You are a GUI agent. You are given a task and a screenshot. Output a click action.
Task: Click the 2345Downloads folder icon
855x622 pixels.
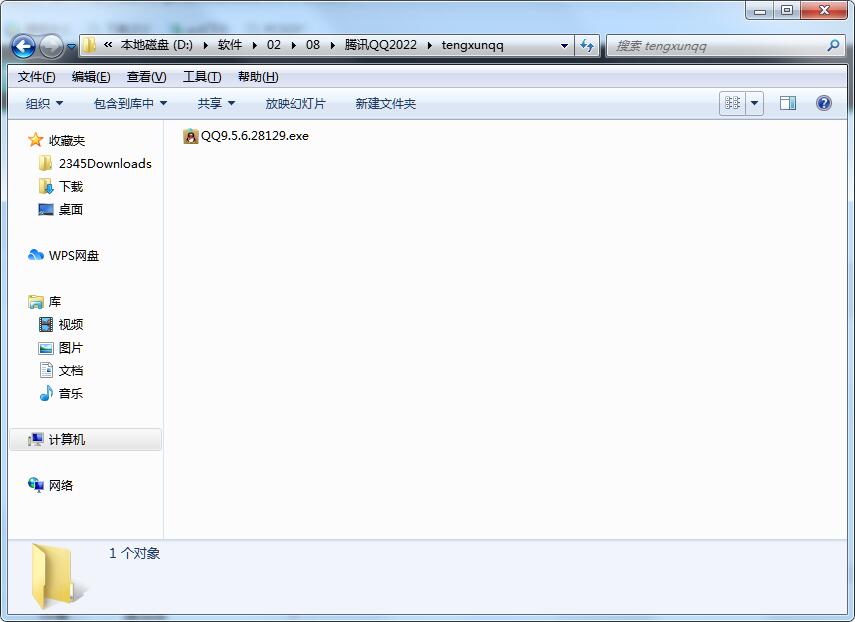(x=45, y=163)
